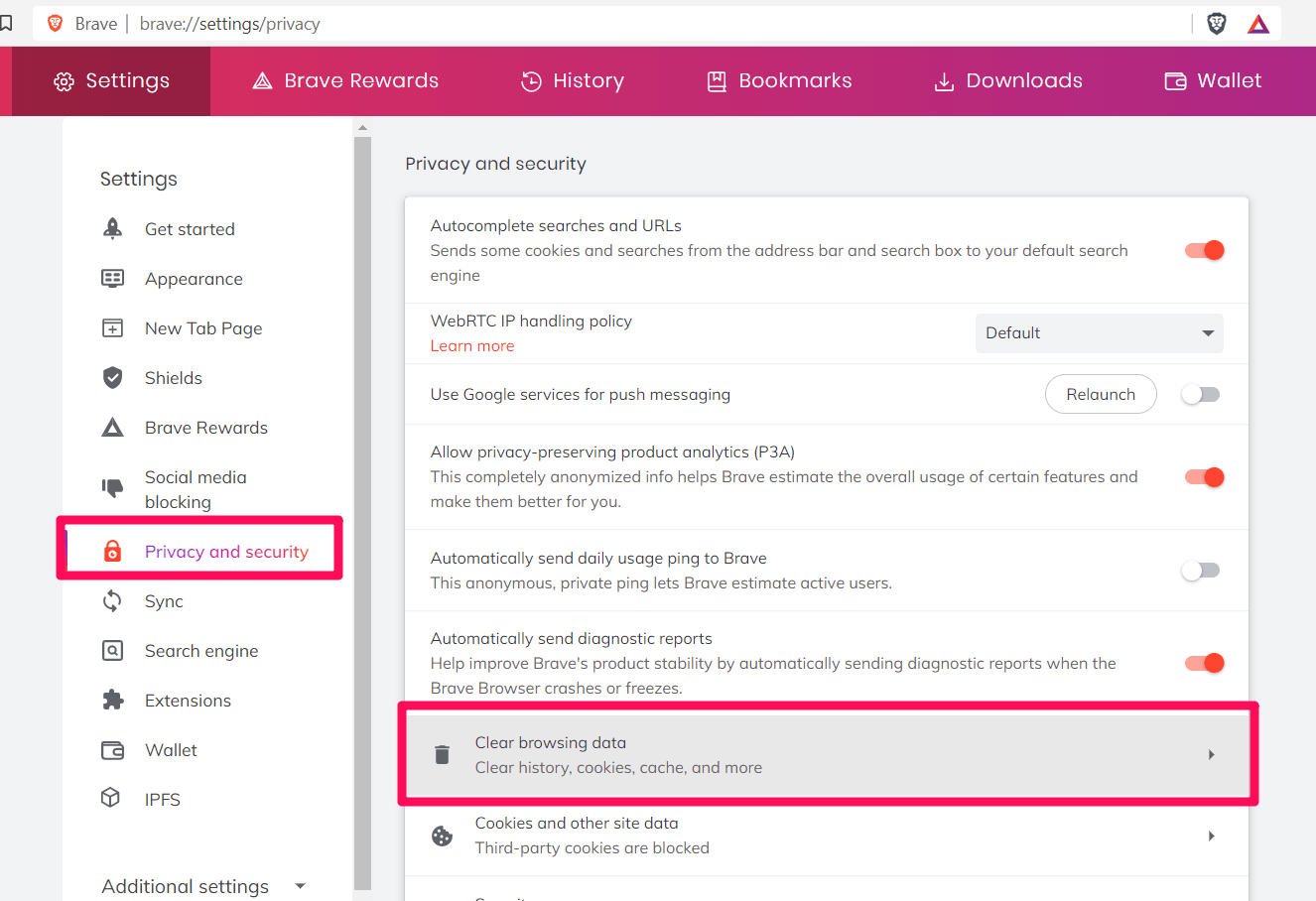This screenshot has height=901, width=1316.
Task: Click the Shields checkmark icon in sidebar
Action: [113, 378]
